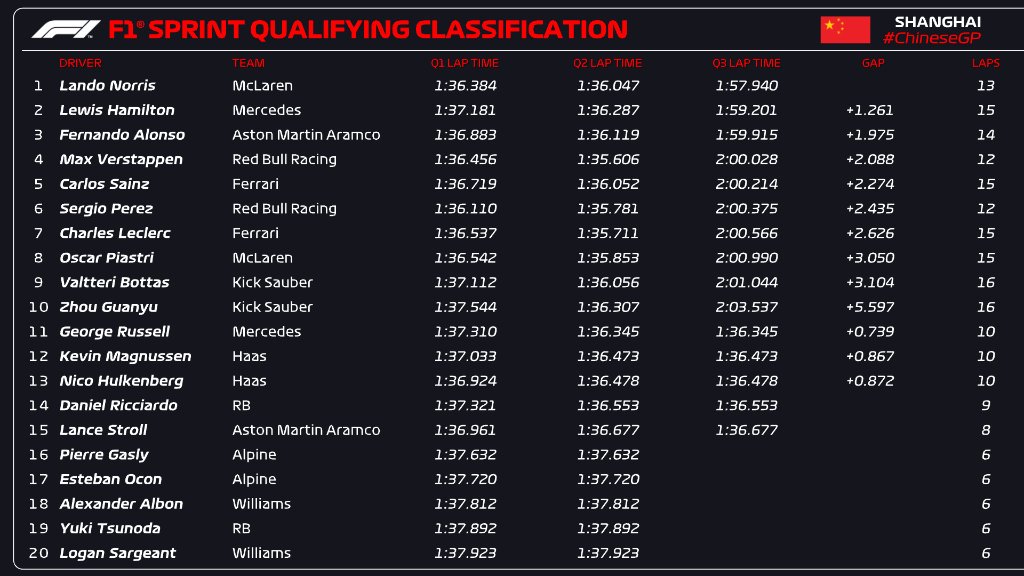1024x576 pixels.
Task: Click Max Verstappen in the classification
Action: (x=121, y=159)
